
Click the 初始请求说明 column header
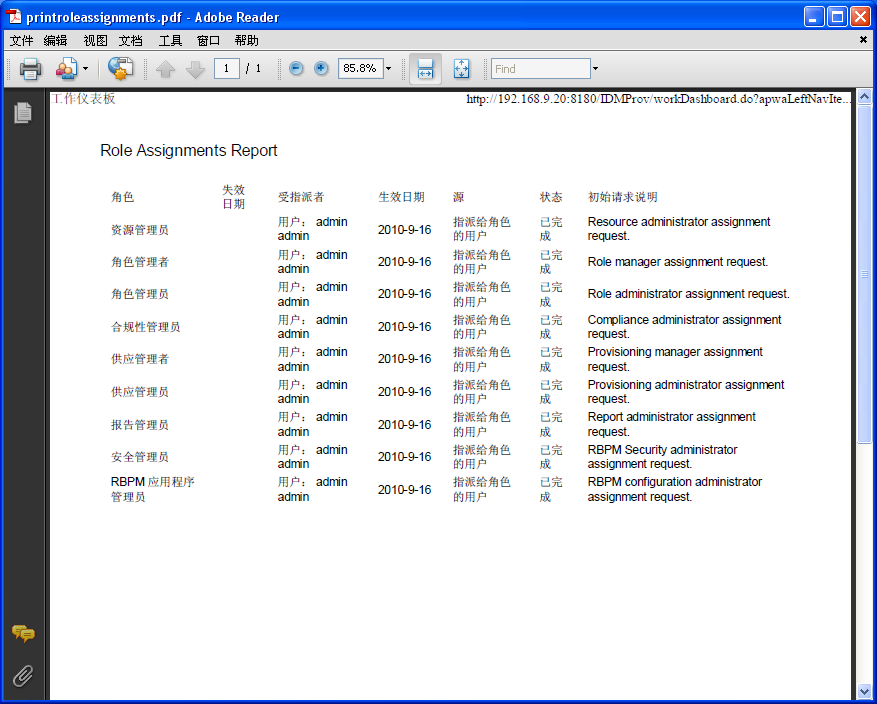coord(623,197)
